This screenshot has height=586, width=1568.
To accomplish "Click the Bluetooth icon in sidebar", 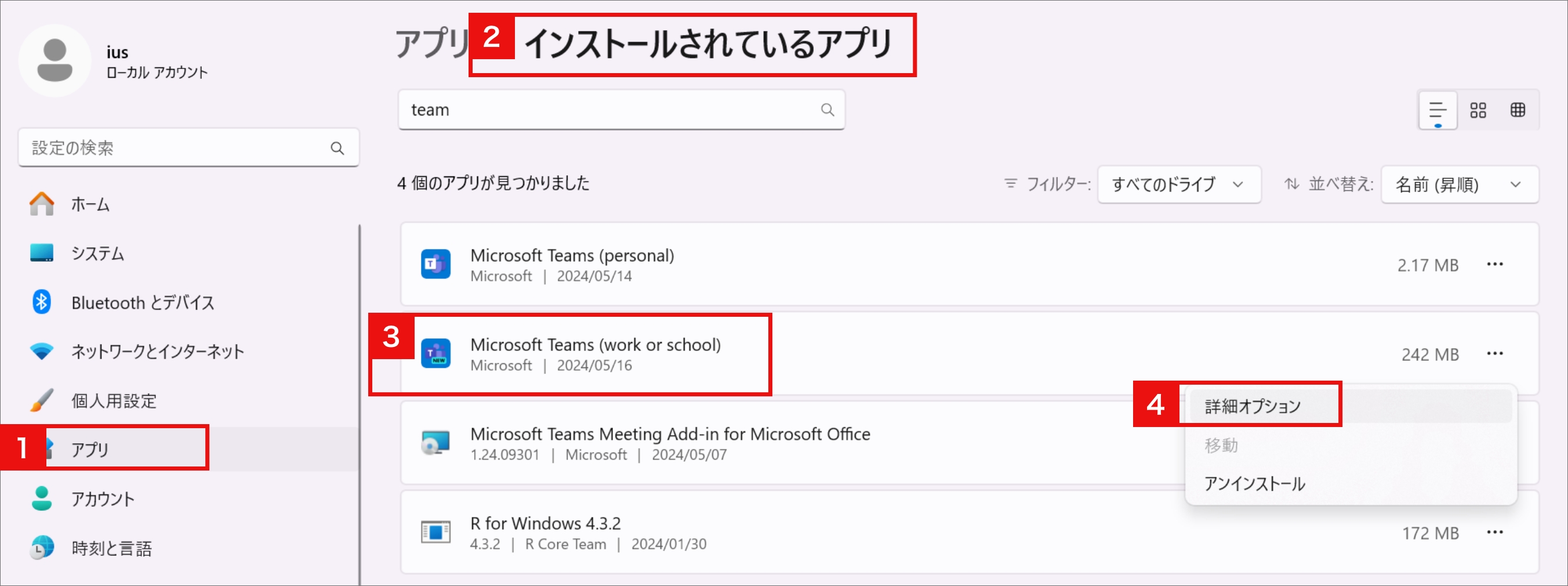I will click(x=41, y=302).
